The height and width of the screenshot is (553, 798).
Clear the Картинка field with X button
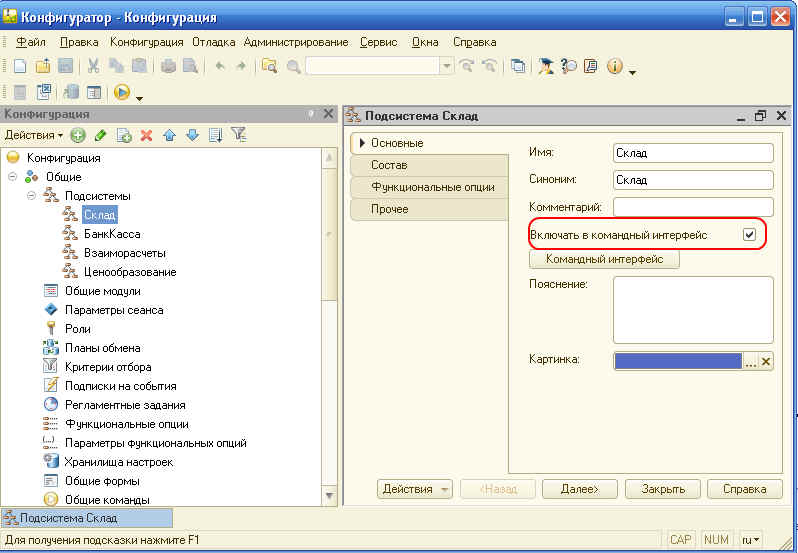point(765,362)
